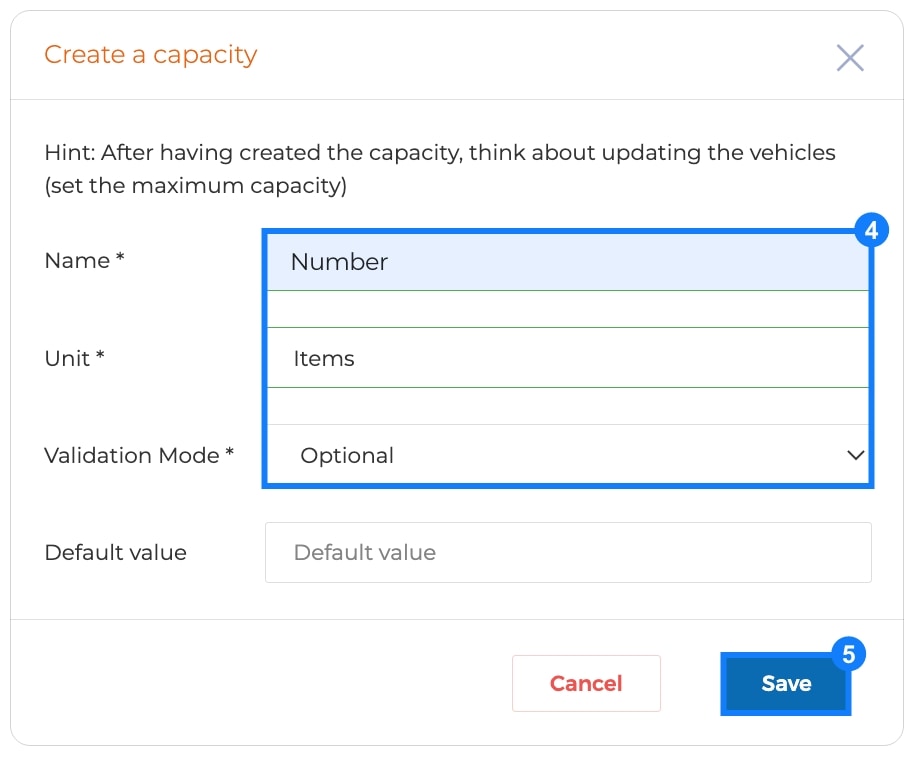916x760 pixels.
Task: Focus the empty Default value input
Action: [x=568, y=552]
